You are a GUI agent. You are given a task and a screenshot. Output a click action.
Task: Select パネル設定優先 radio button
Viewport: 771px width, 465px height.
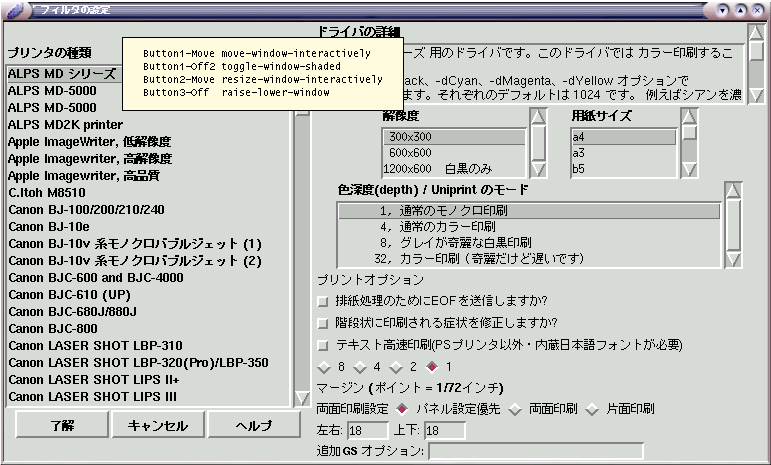tap(402, 409)
